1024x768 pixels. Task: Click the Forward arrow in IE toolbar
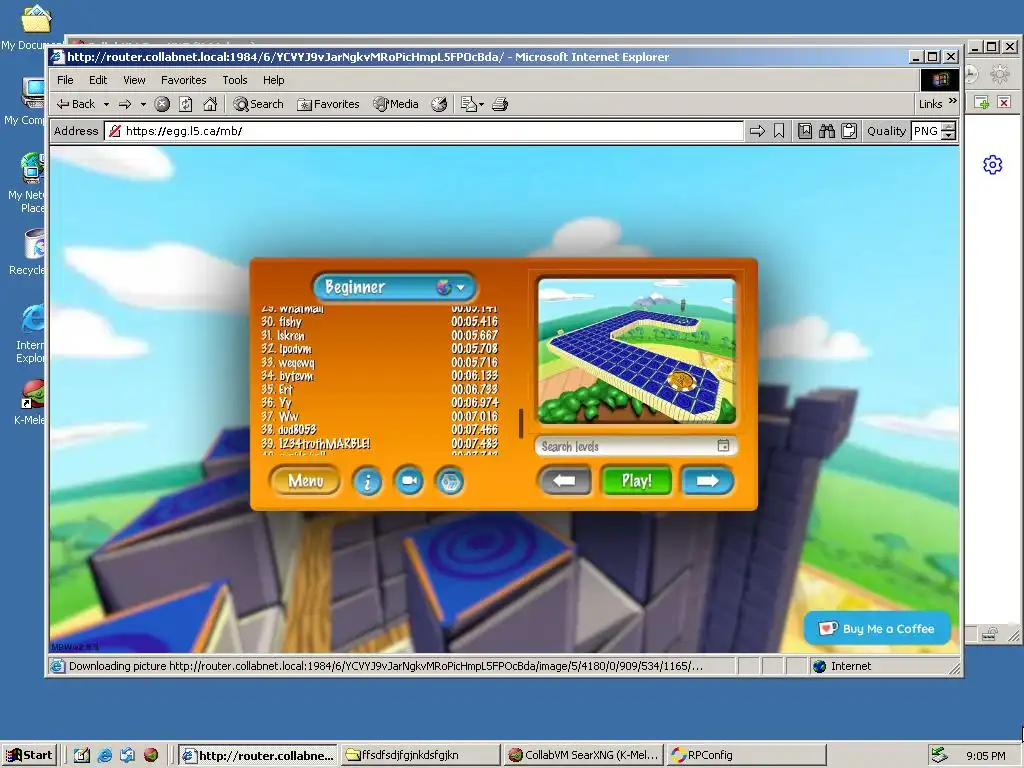pyautogui.click(x=125, y=104)
